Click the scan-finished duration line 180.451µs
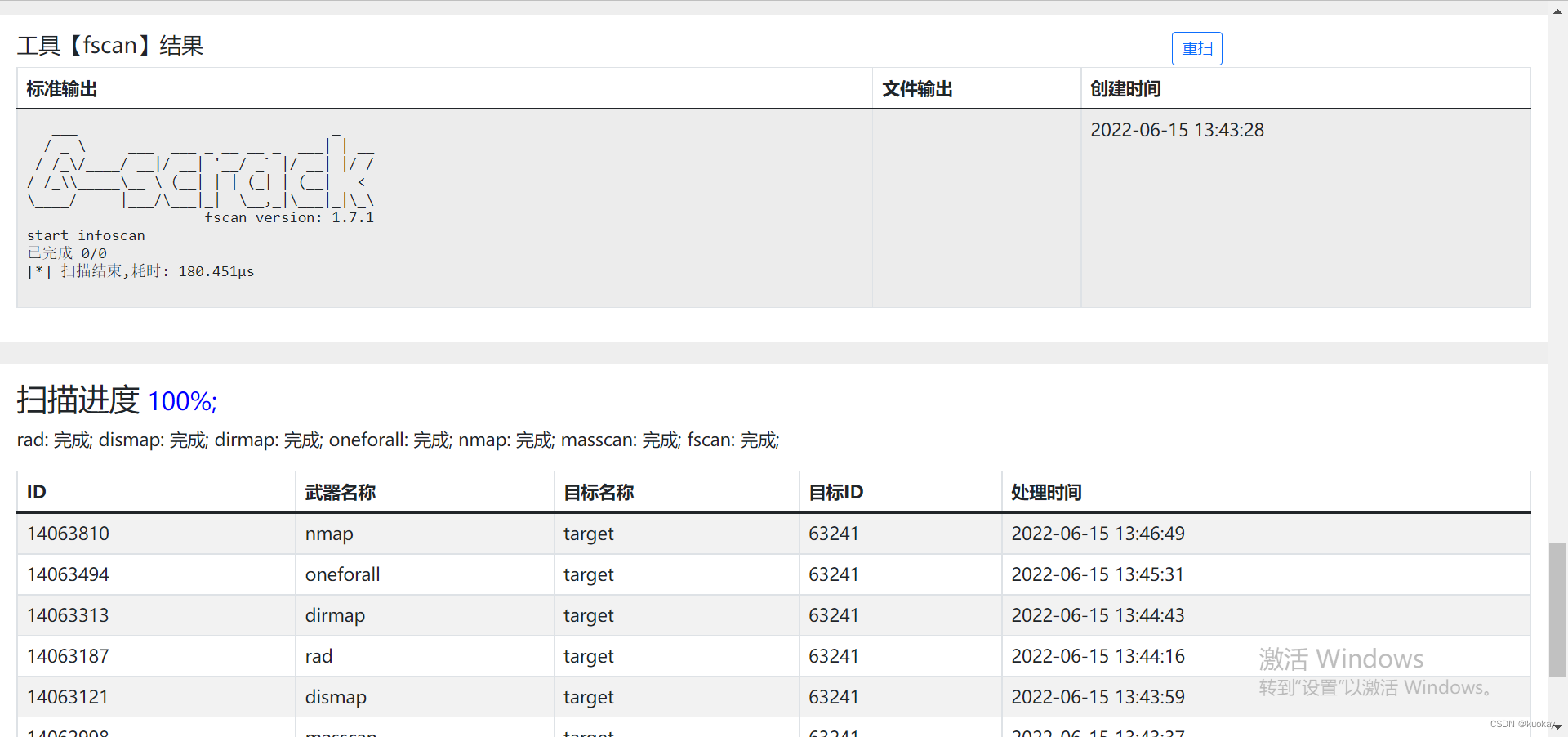Image resolution: width=1568 pixels, height=737 pixels. pyautogui.click(x=140, y=271)
